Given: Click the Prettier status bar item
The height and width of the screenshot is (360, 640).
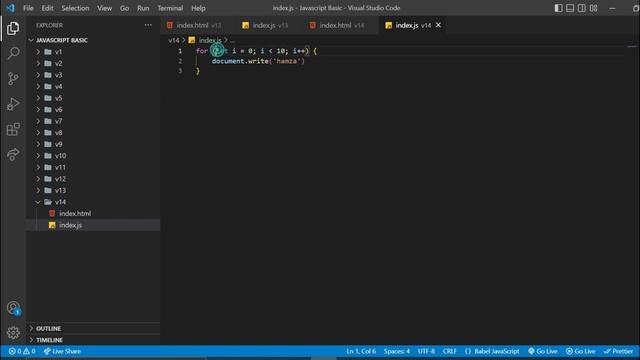Looking at the screenshot, I should [x=618, y=351].
